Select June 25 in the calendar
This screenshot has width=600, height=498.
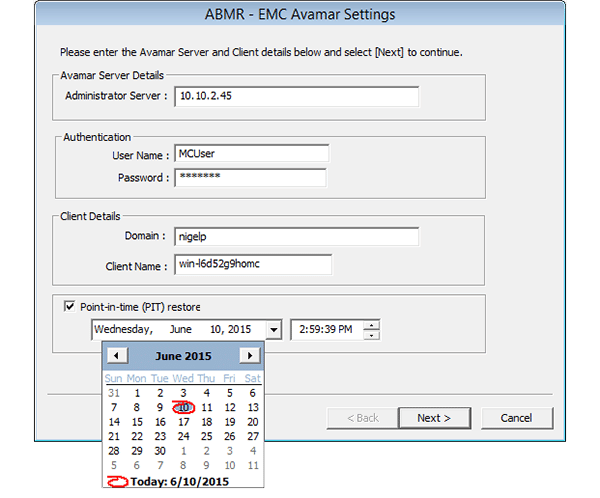coord(207,437)
